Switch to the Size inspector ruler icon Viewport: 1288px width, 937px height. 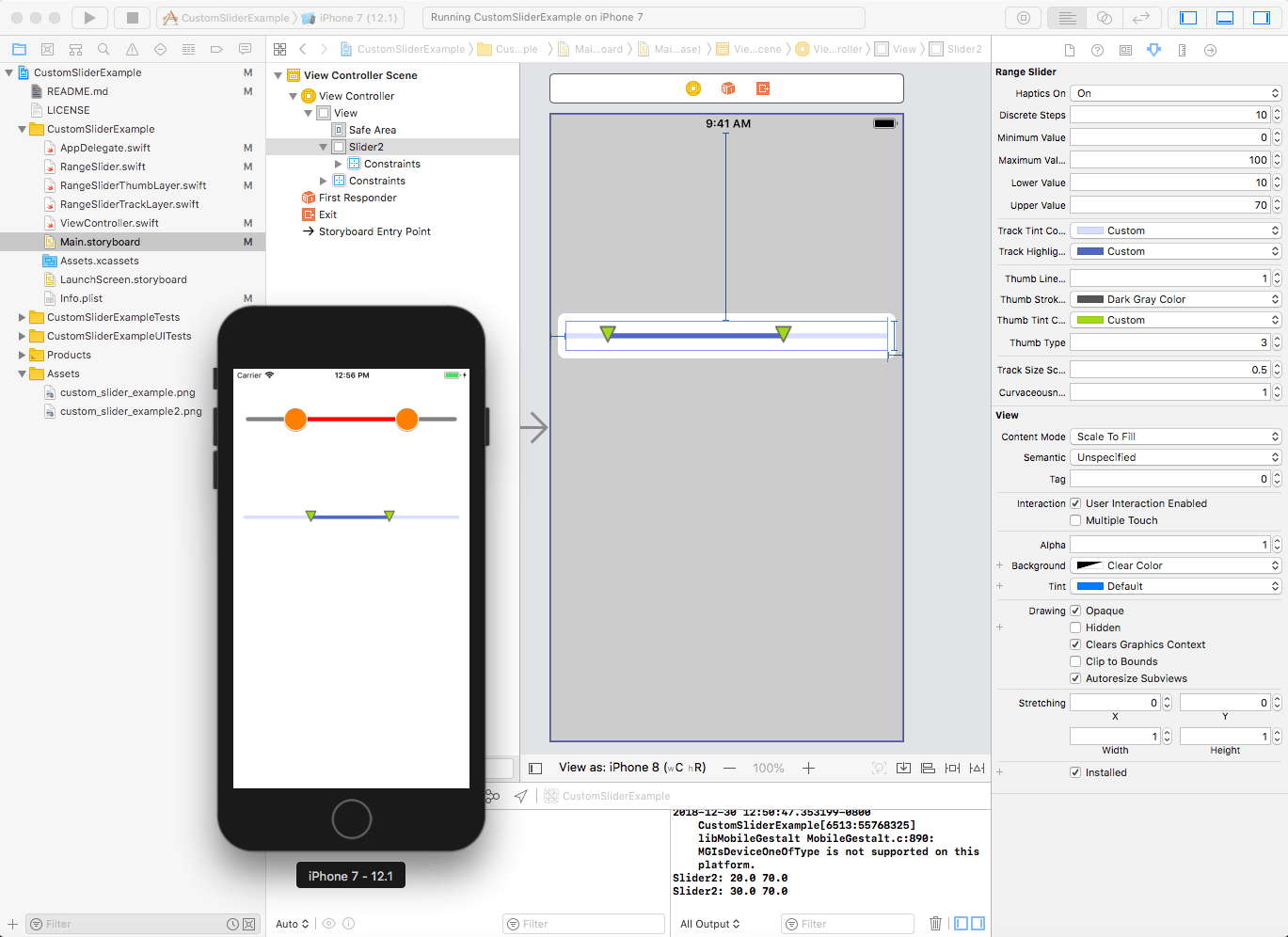pos(1183,50)
